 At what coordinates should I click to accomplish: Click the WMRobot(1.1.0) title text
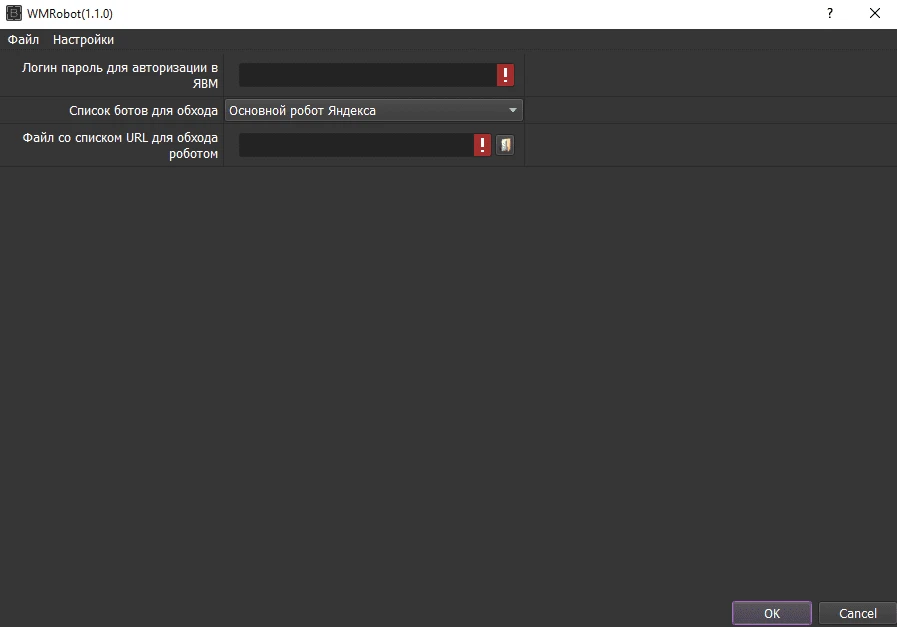click(x=70, y=14)
